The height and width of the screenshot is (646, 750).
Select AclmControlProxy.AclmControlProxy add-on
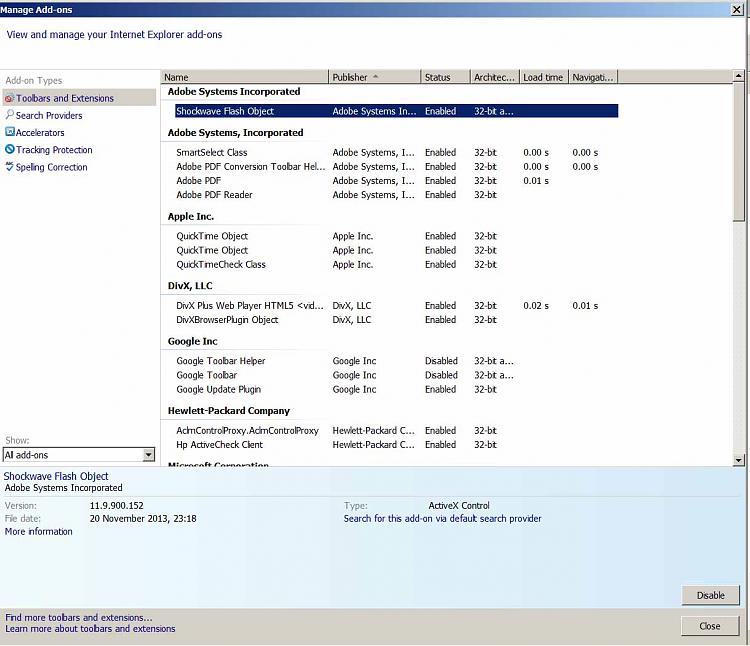click(397, 430)
